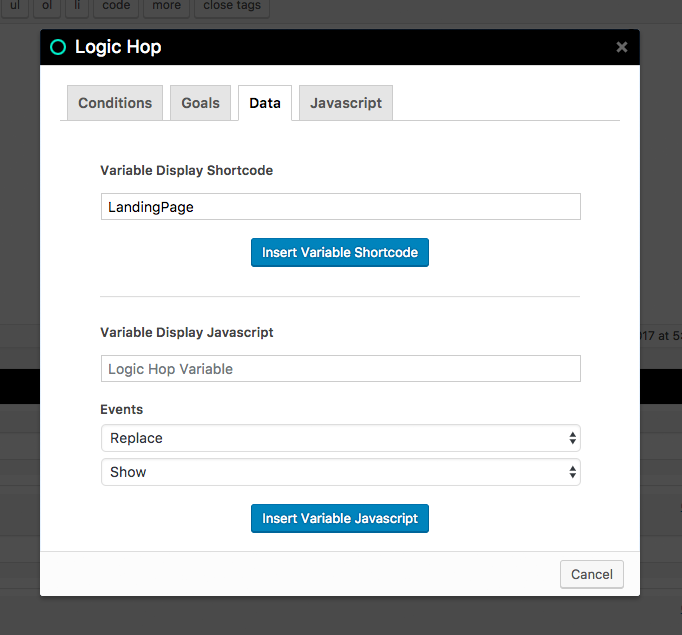Select the Data tab

(265, 103)
